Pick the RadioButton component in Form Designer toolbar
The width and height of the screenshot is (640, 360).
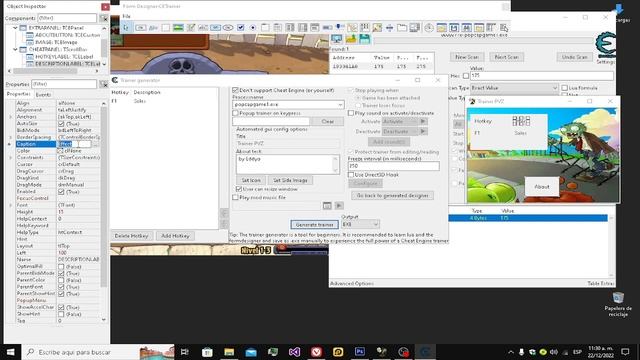coord(253,27)
